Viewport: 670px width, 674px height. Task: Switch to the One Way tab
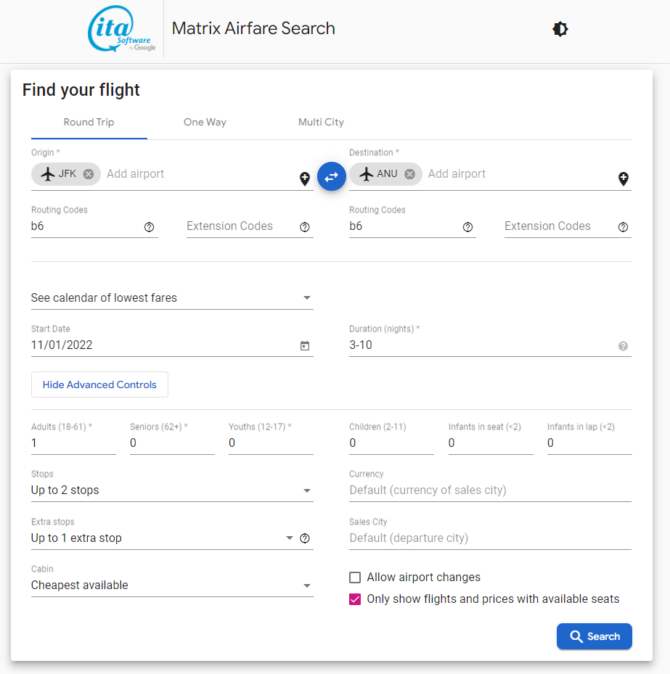205,122
